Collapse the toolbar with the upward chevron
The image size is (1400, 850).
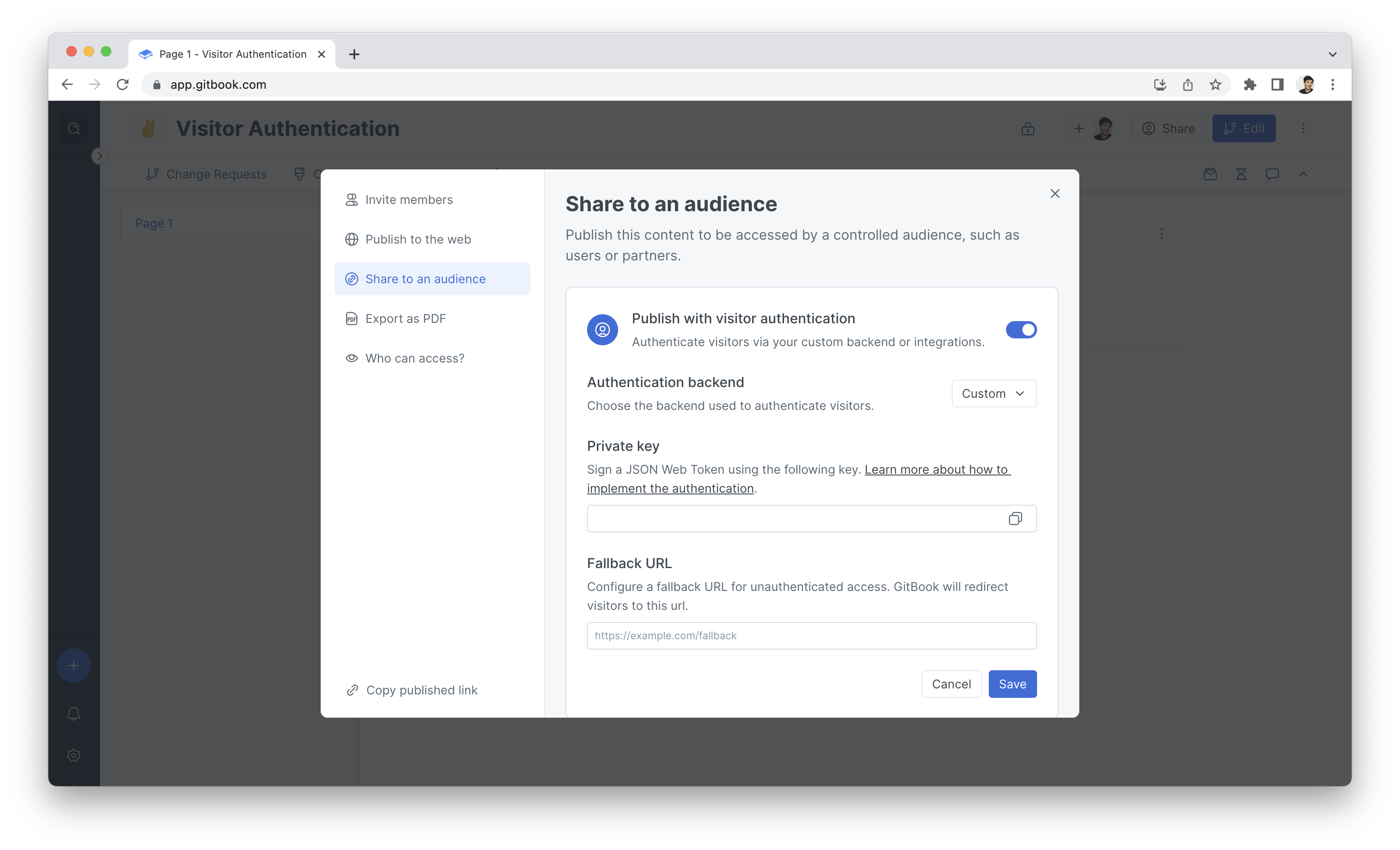click(x=1303, y=175)
